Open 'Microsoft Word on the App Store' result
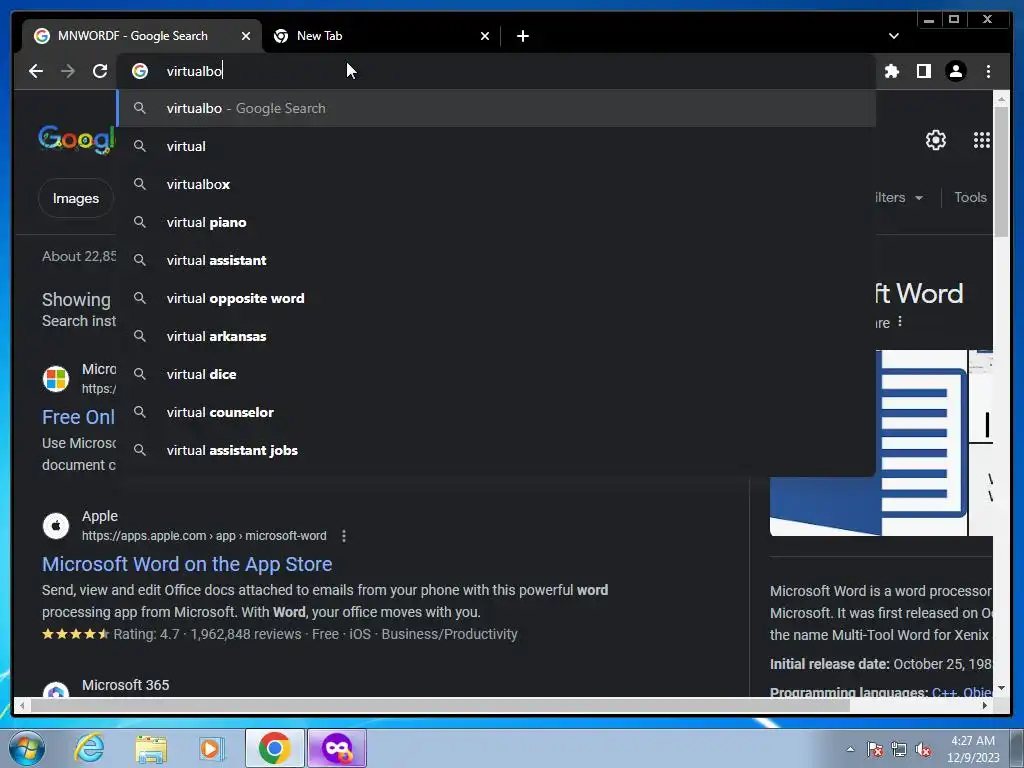The width and height of the screenshot is (1024, 768). tap(187, 564)
